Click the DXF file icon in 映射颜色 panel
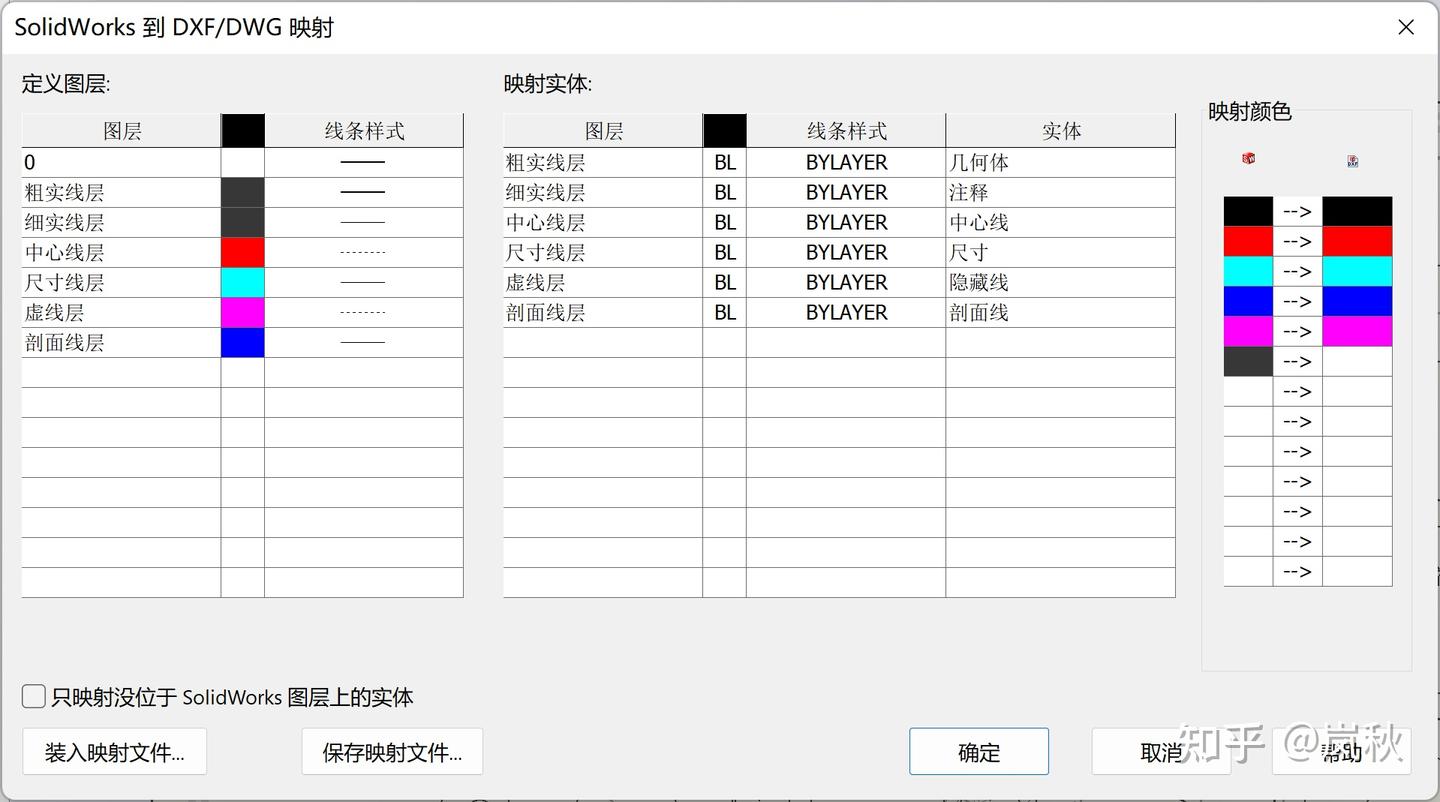Screen dimensions: 1440x802 (1352, 160)
